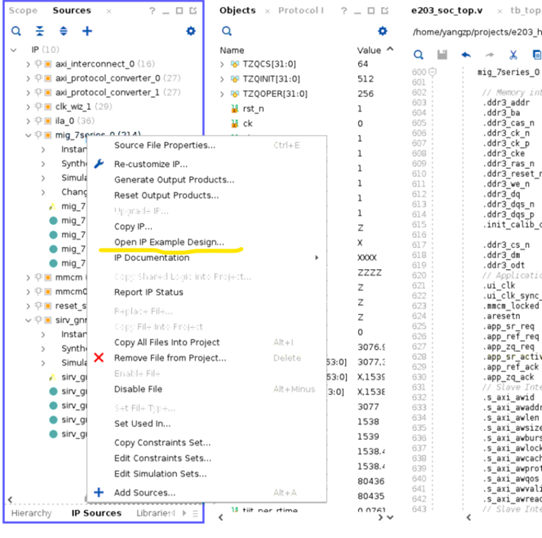Select Set Used In... menu entry
The image size is (542, 538).
[x=207, y=424]
